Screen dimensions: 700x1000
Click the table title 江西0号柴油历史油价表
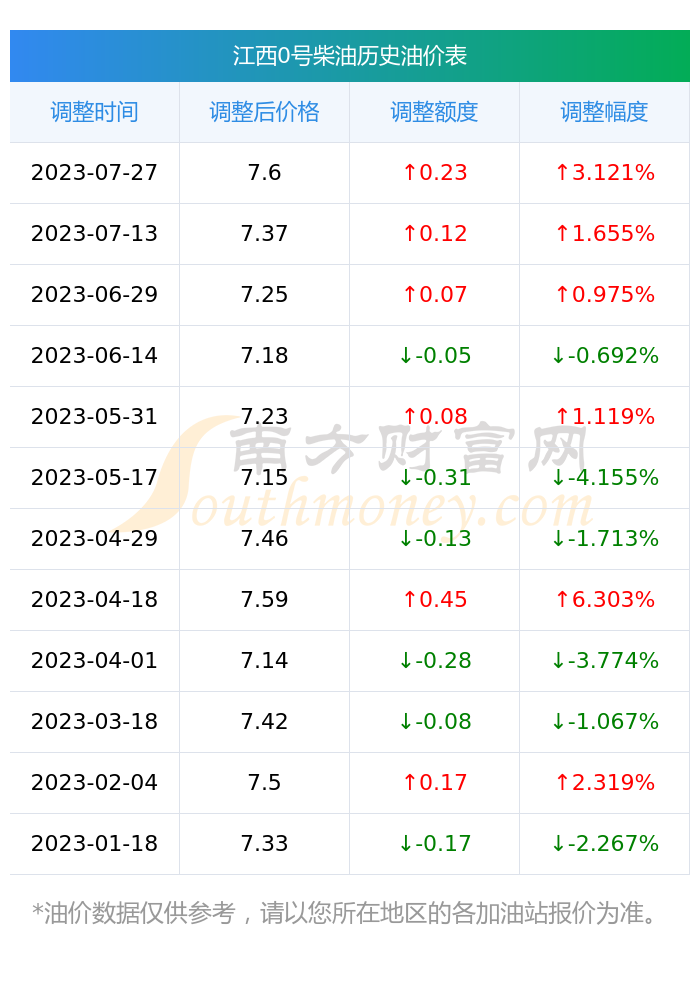point(349,56)
